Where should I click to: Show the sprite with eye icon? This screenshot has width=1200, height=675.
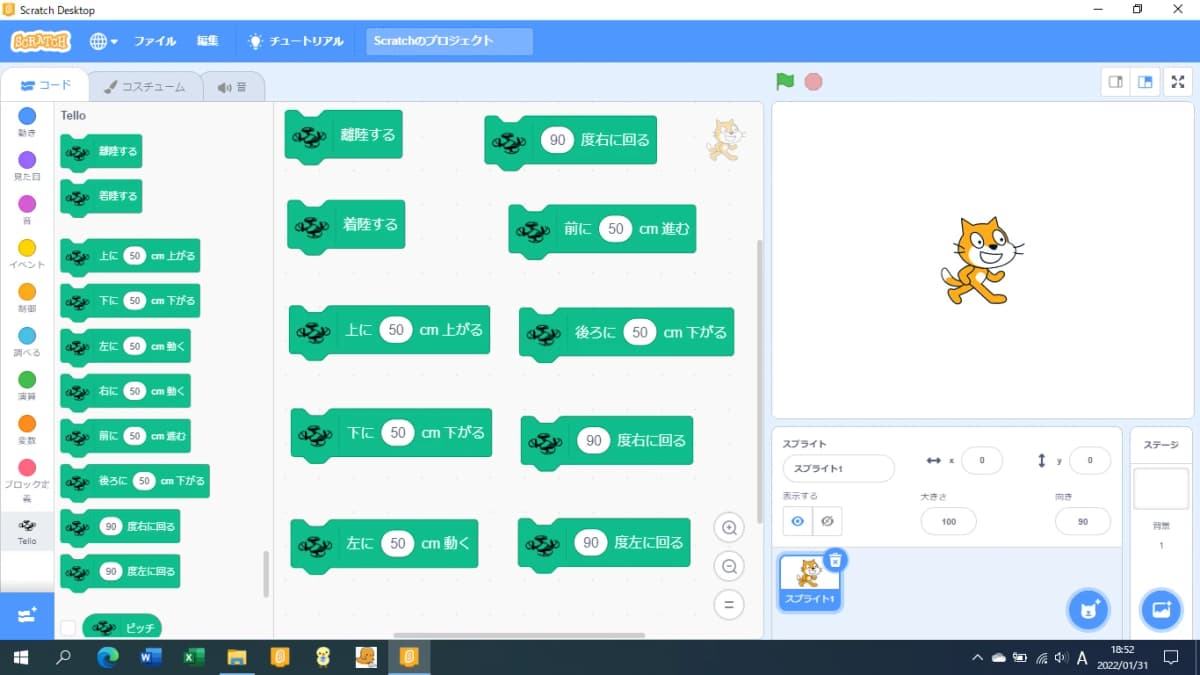click(798, 521)
